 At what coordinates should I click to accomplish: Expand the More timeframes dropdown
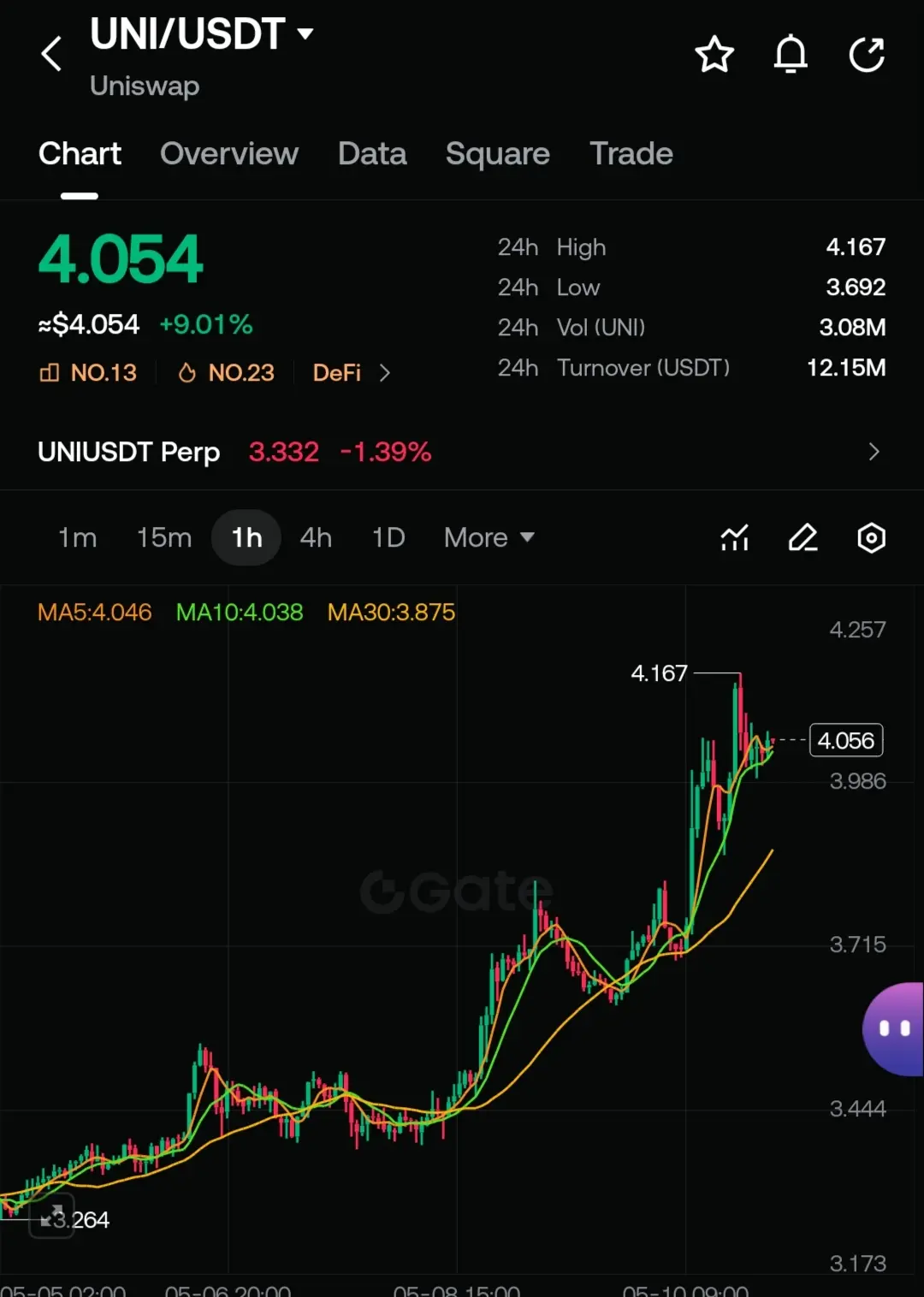pos(489,537)
